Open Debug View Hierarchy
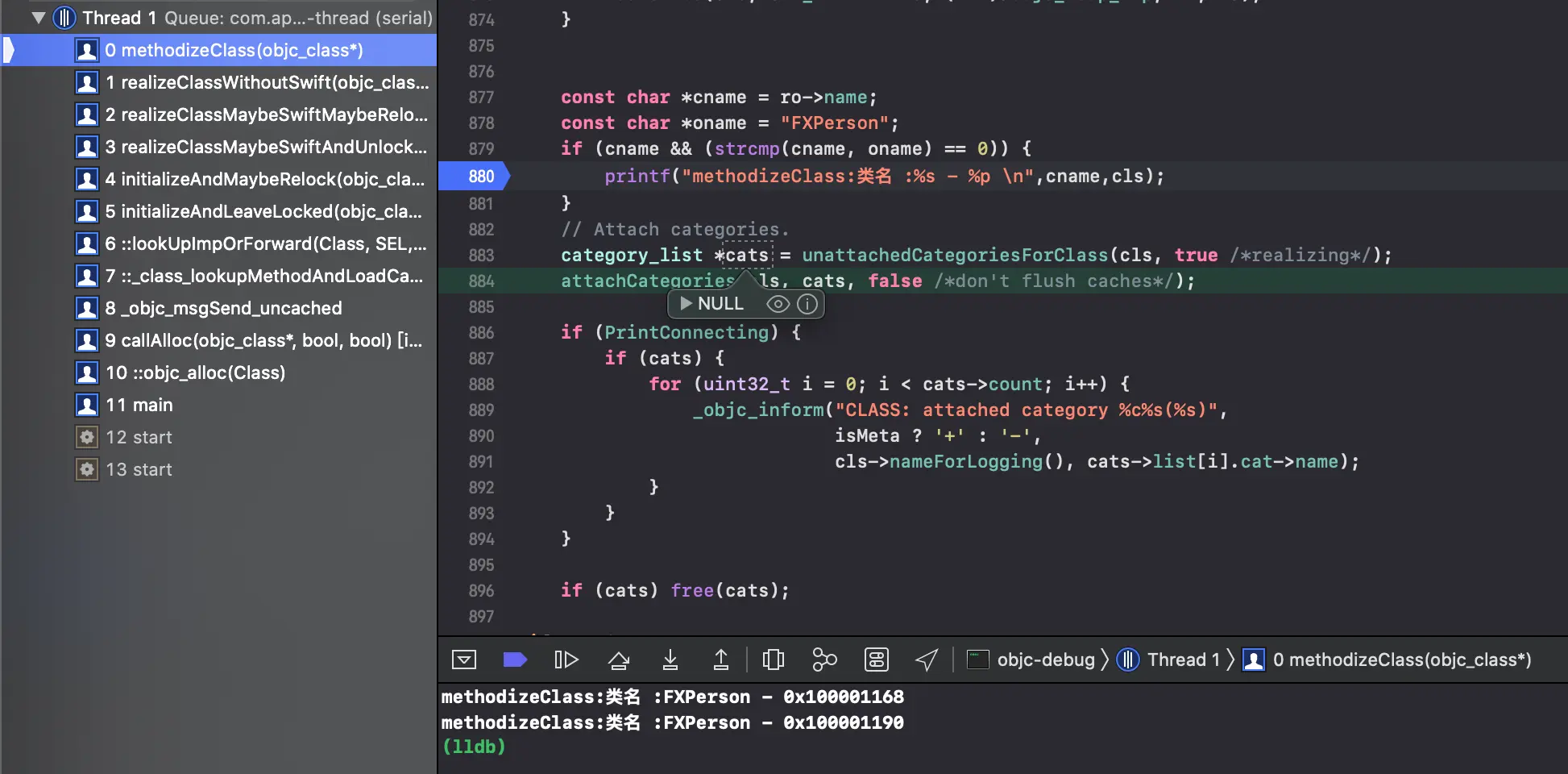This screenshot has width=1568, height=774. (774, 660)
